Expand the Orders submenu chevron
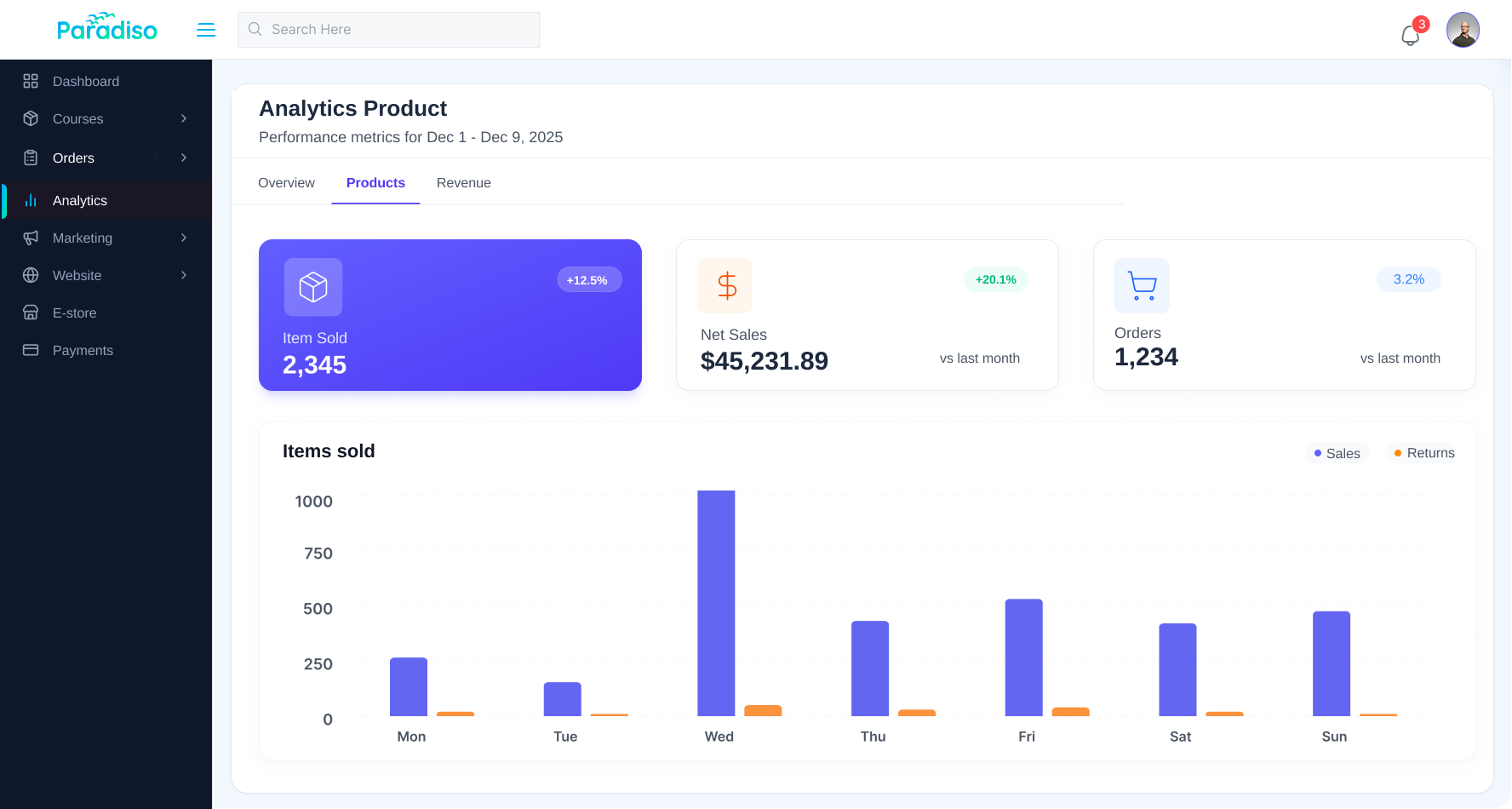The width and height of the screenshot is (1512, 809). (184, 158)
